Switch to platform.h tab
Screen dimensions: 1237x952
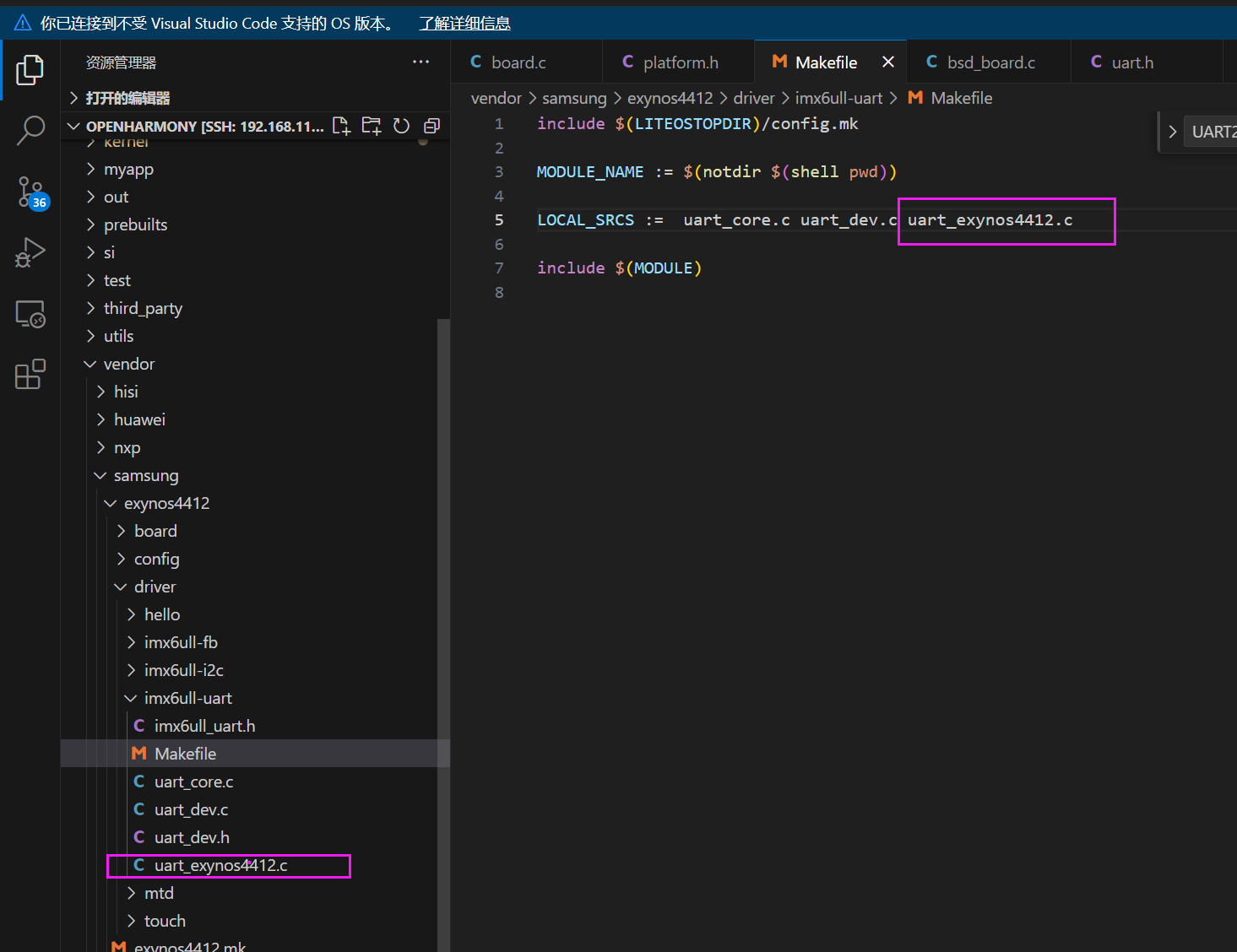[678, 62]
